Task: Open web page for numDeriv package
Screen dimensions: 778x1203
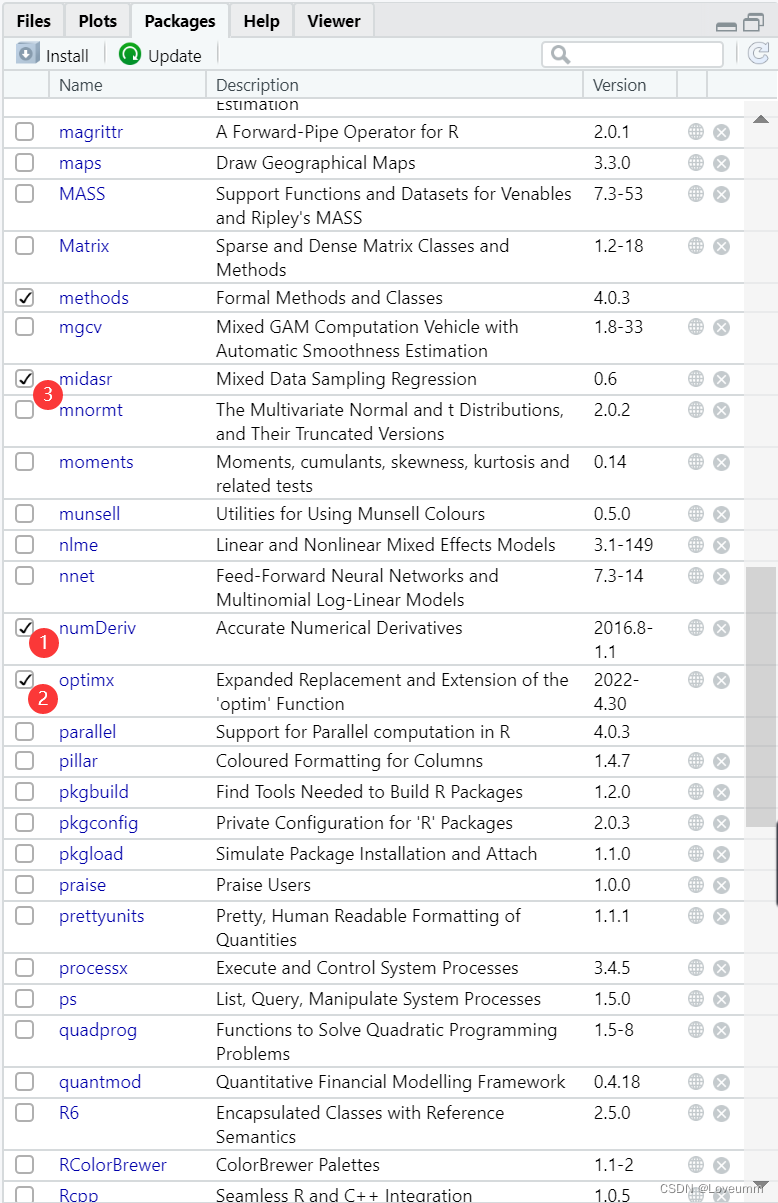Action: tap(696, 628)
